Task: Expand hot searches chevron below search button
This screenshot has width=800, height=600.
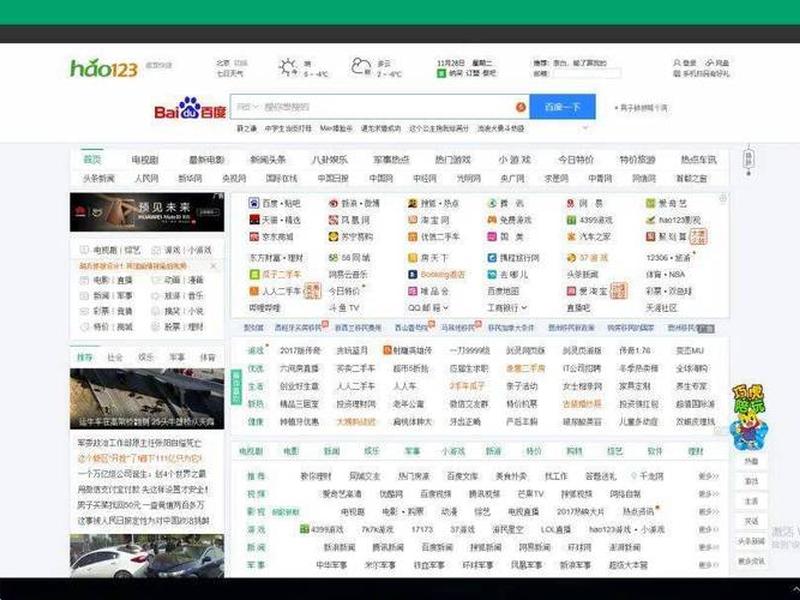Action: 585,128
